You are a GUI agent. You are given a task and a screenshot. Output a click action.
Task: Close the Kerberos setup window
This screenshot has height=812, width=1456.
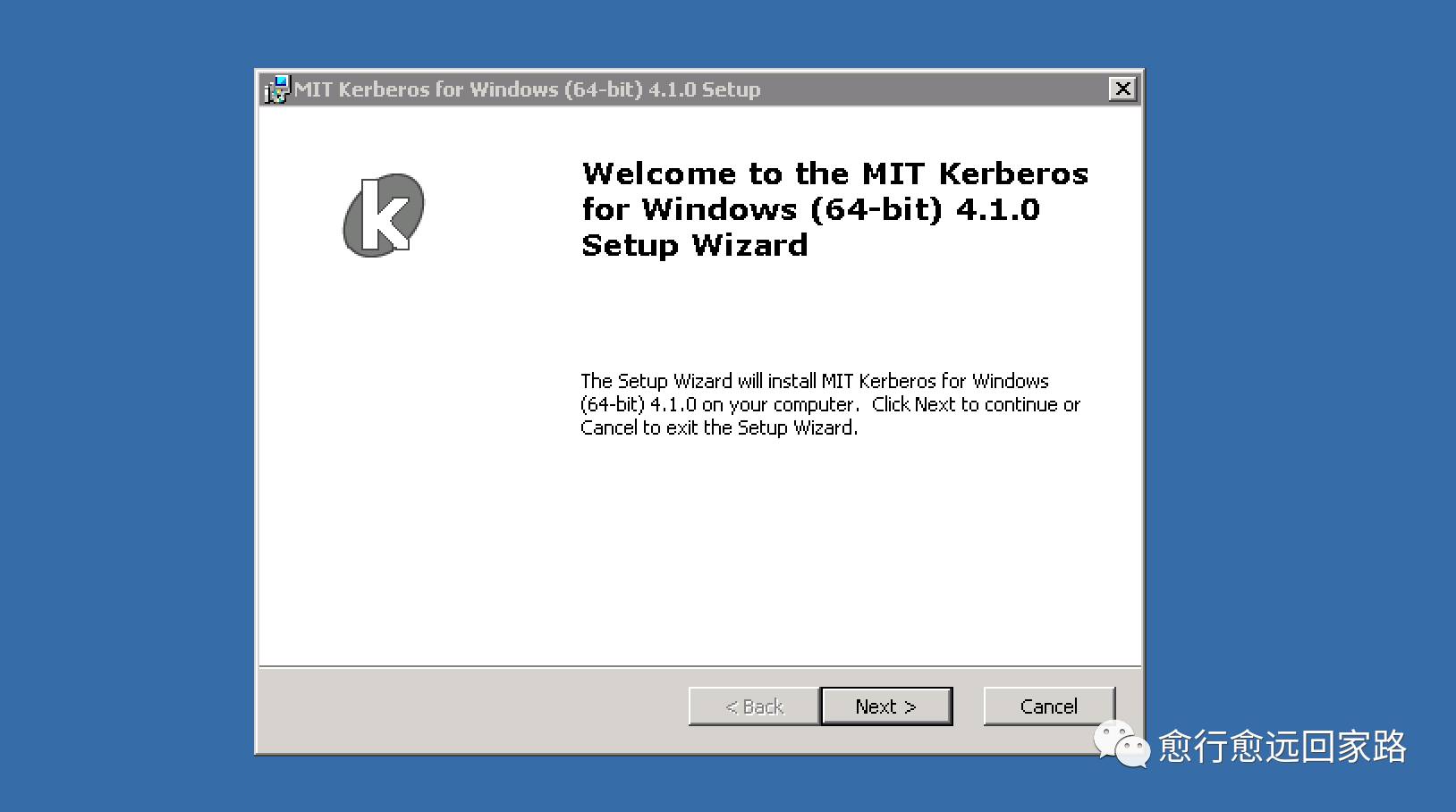click(x=1122, y=89)
